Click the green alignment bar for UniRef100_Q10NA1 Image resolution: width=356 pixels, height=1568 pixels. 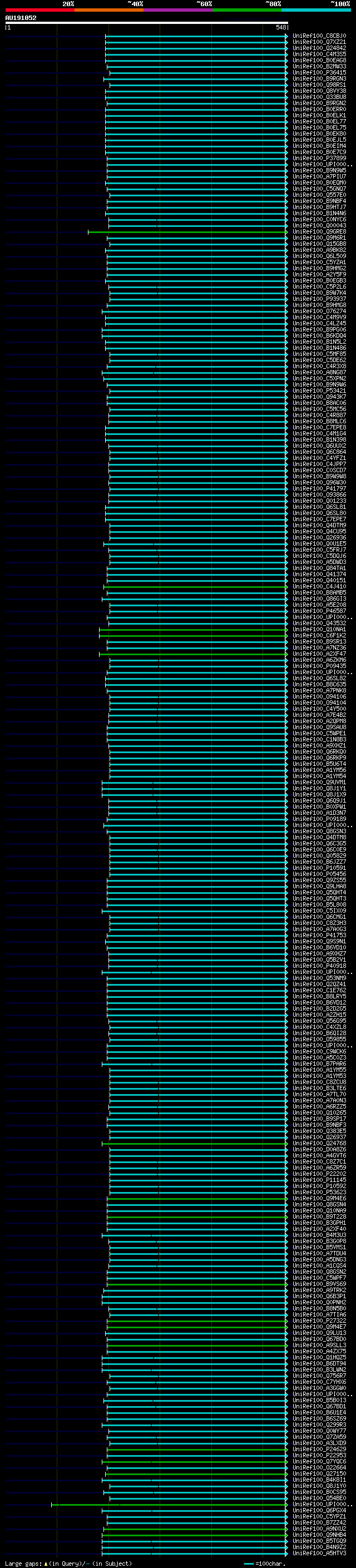coord(193,630)
